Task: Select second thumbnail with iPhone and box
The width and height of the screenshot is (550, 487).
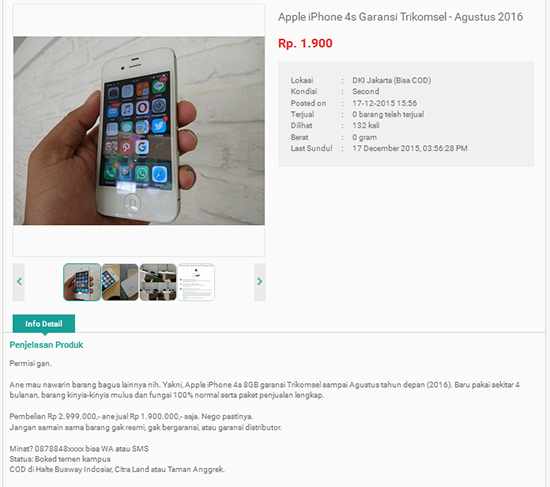Action: click(120, 282)
